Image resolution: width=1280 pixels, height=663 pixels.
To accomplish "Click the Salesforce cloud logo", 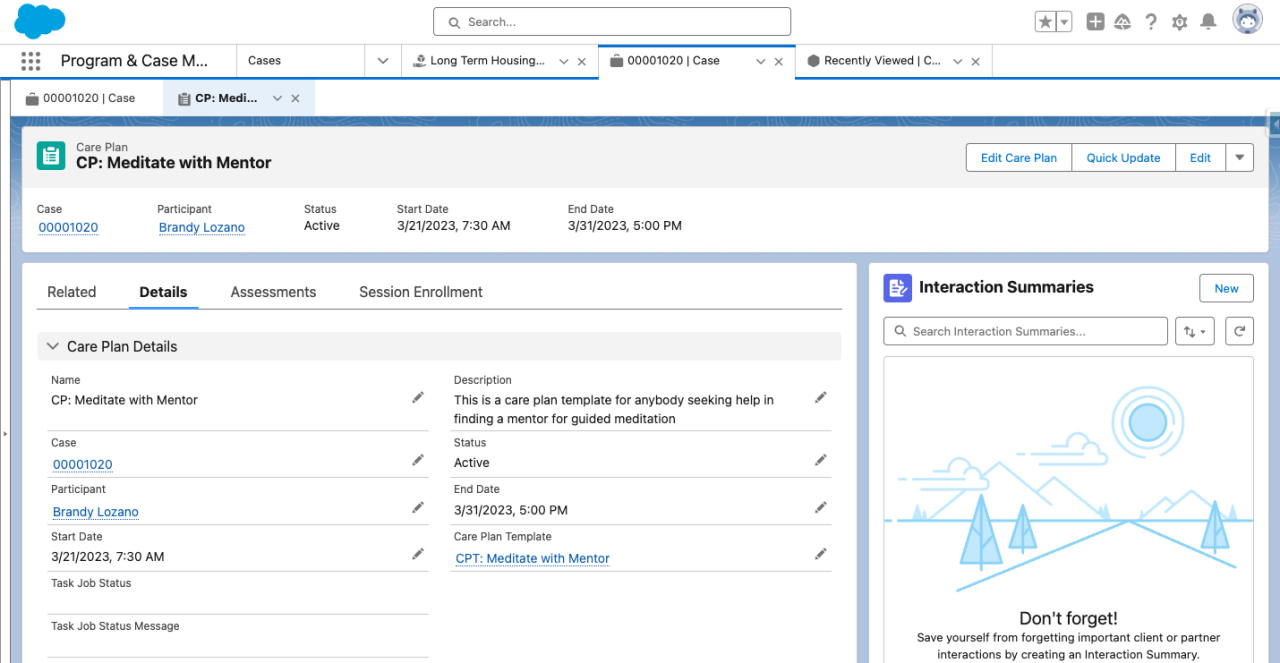I will coord(40,21).
